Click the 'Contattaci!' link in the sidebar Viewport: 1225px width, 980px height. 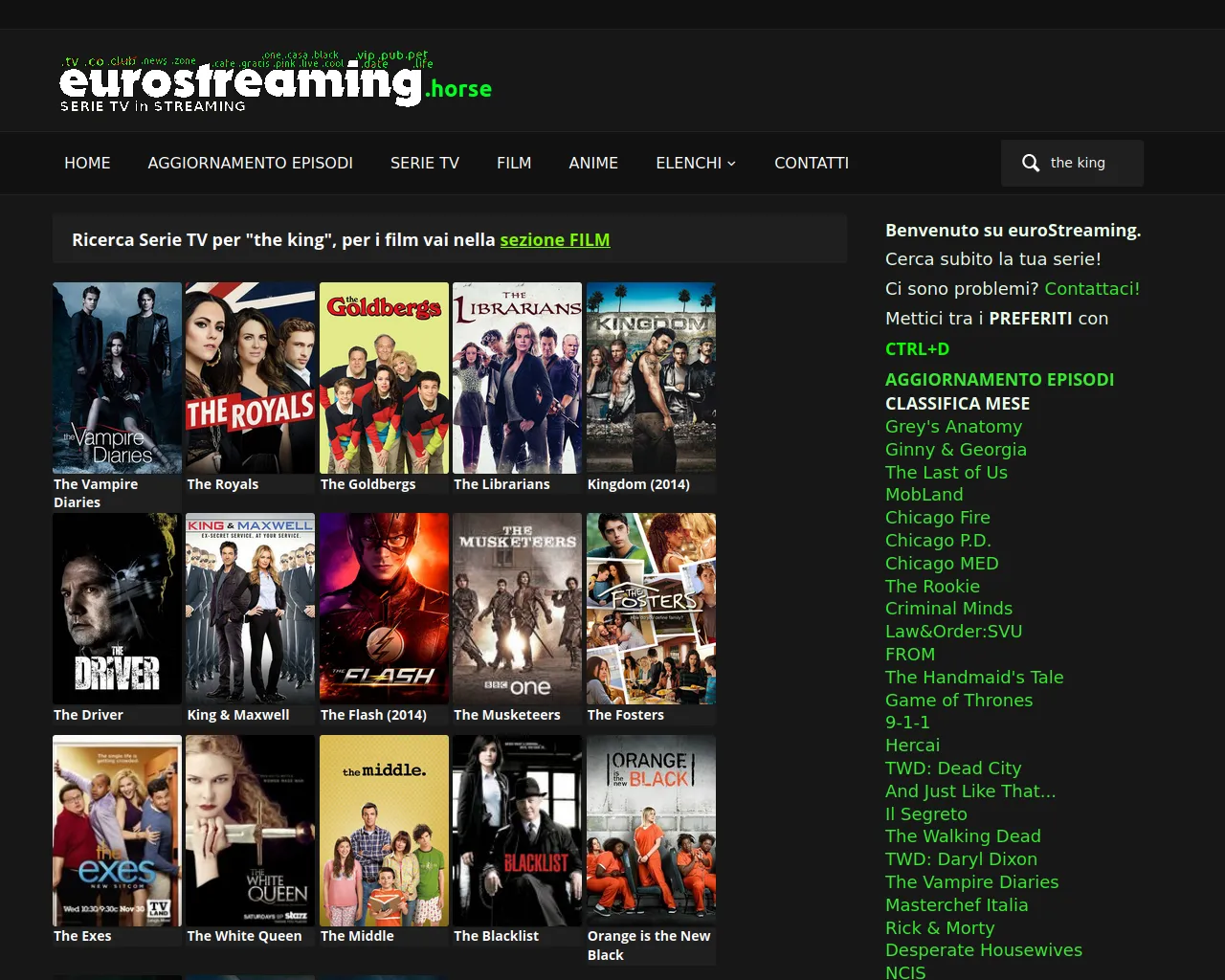[x=1091, y=288]
